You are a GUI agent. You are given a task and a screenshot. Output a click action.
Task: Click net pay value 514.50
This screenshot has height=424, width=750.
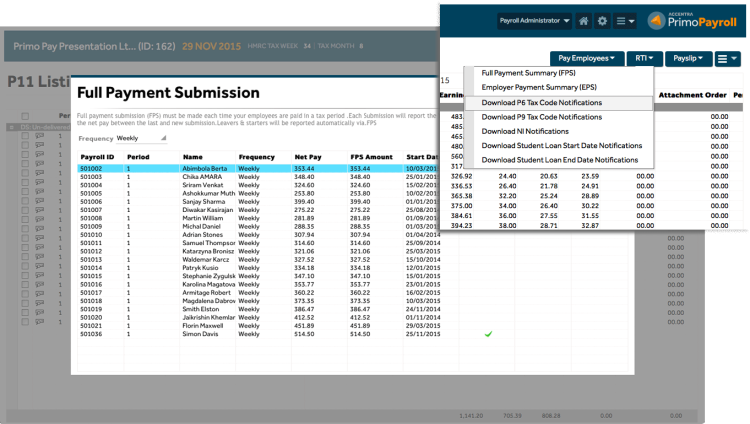tap(304, 334)
